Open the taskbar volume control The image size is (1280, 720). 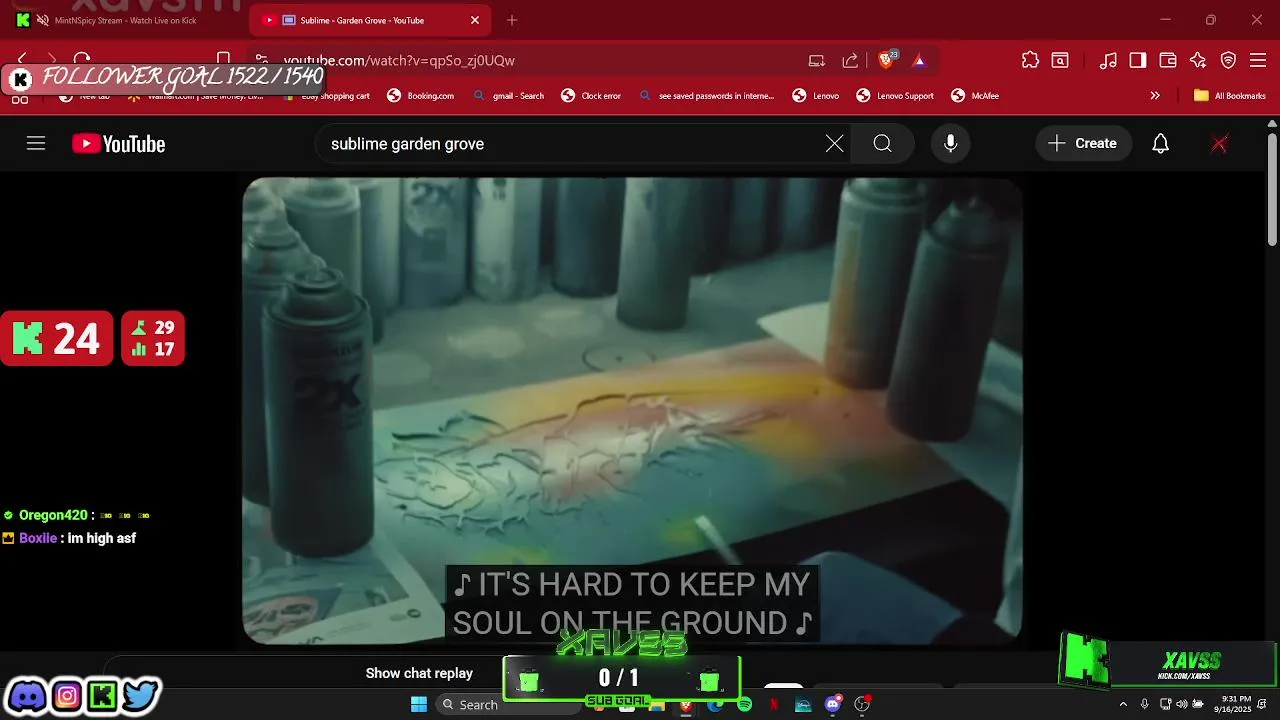coord(1182,705)
